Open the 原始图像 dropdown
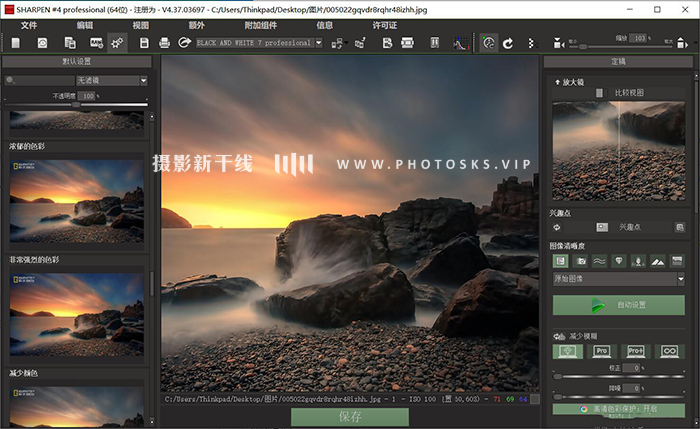 point(619,279)
